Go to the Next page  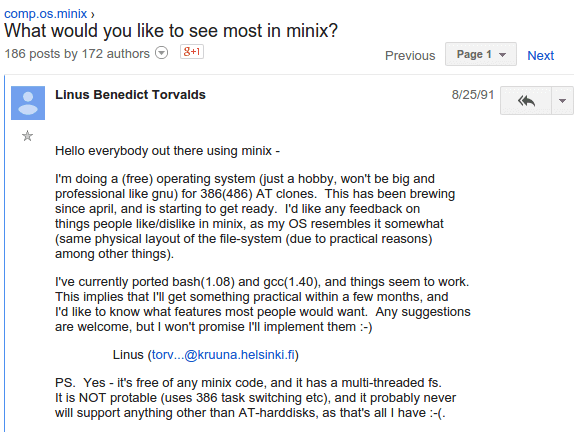(540, 55)
